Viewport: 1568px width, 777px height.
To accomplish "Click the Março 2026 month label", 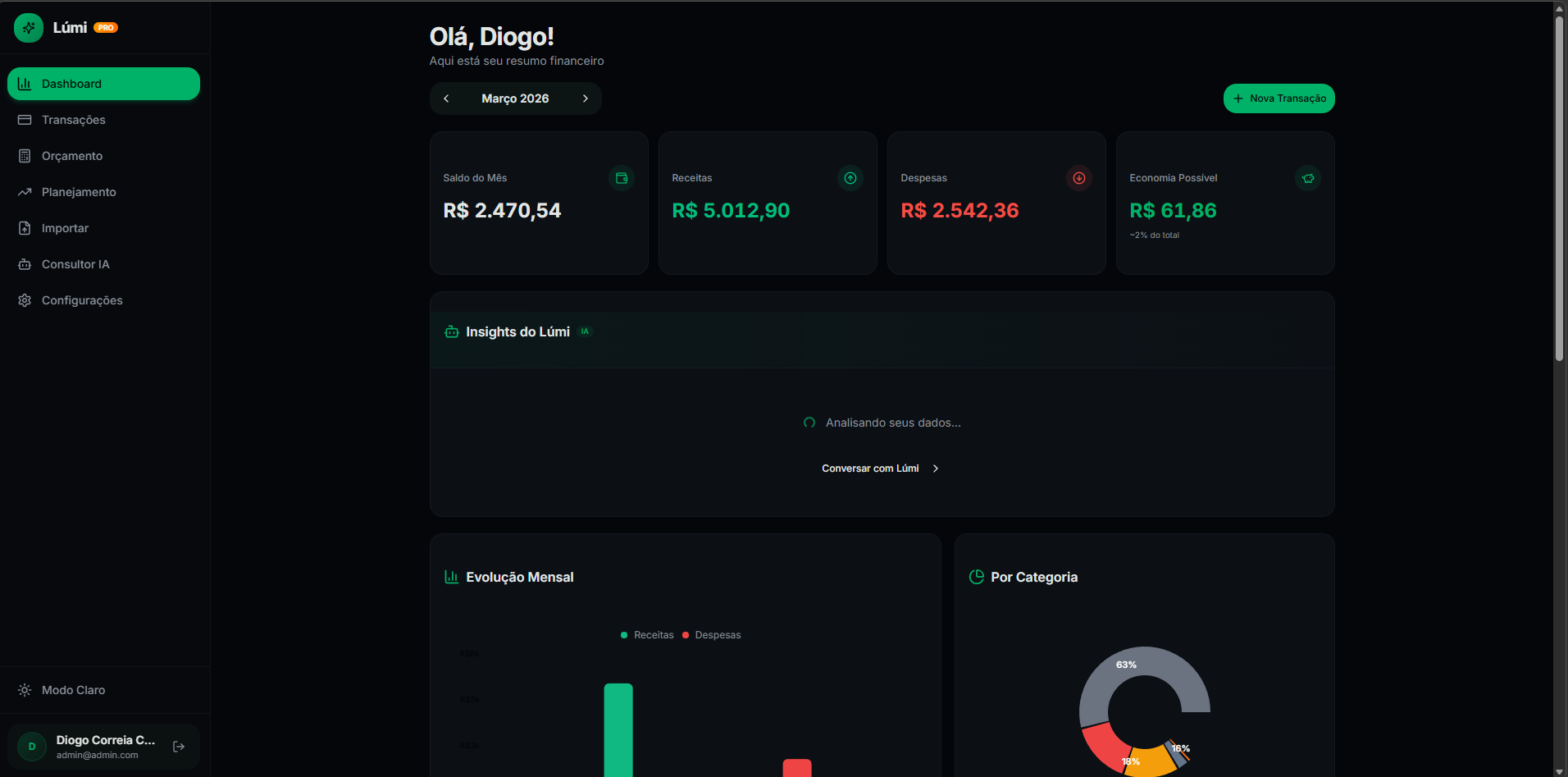I will pos(515,98).
